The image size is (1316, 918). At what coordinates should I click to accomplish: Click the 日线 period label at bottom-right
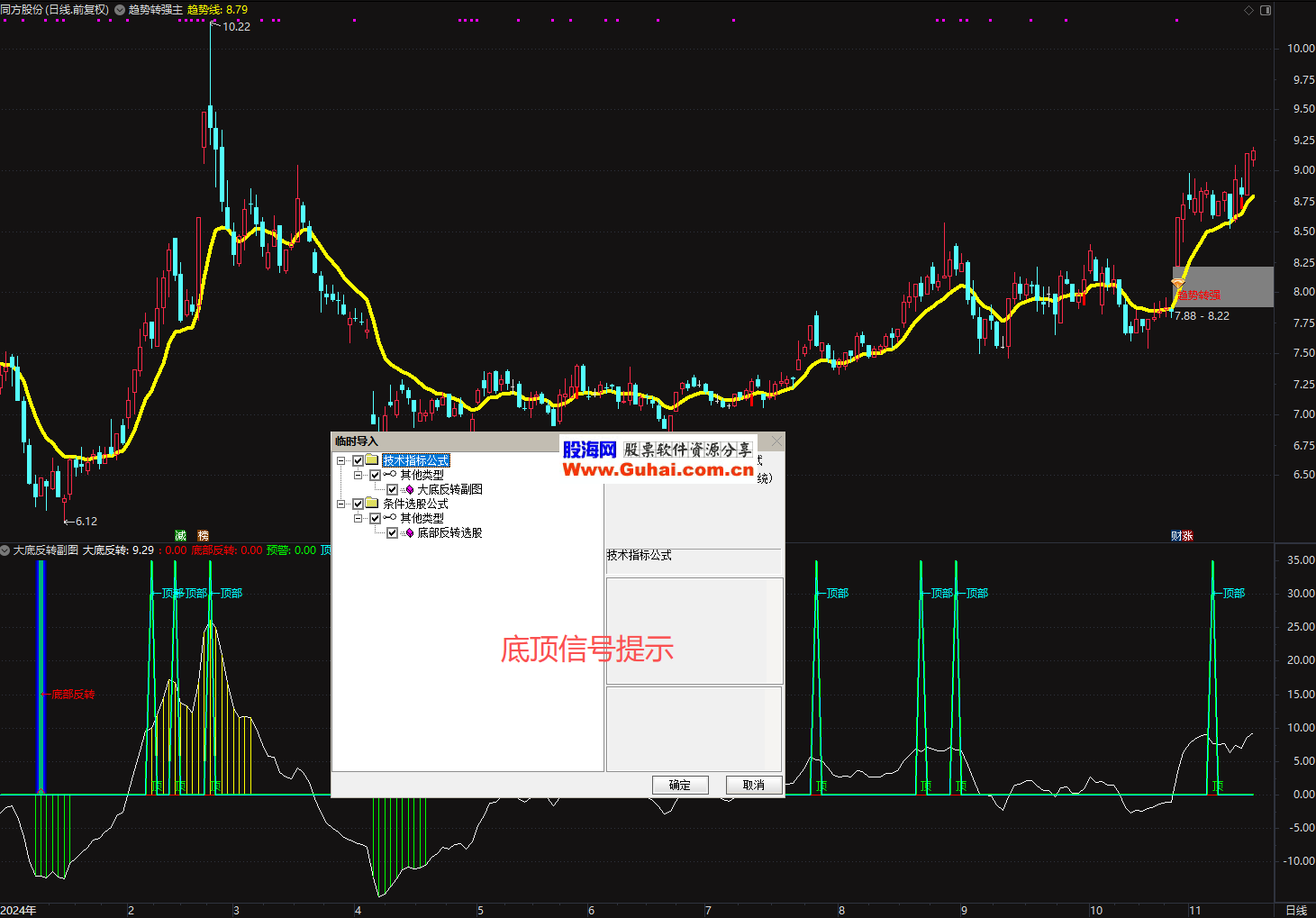pos(1295,910)
